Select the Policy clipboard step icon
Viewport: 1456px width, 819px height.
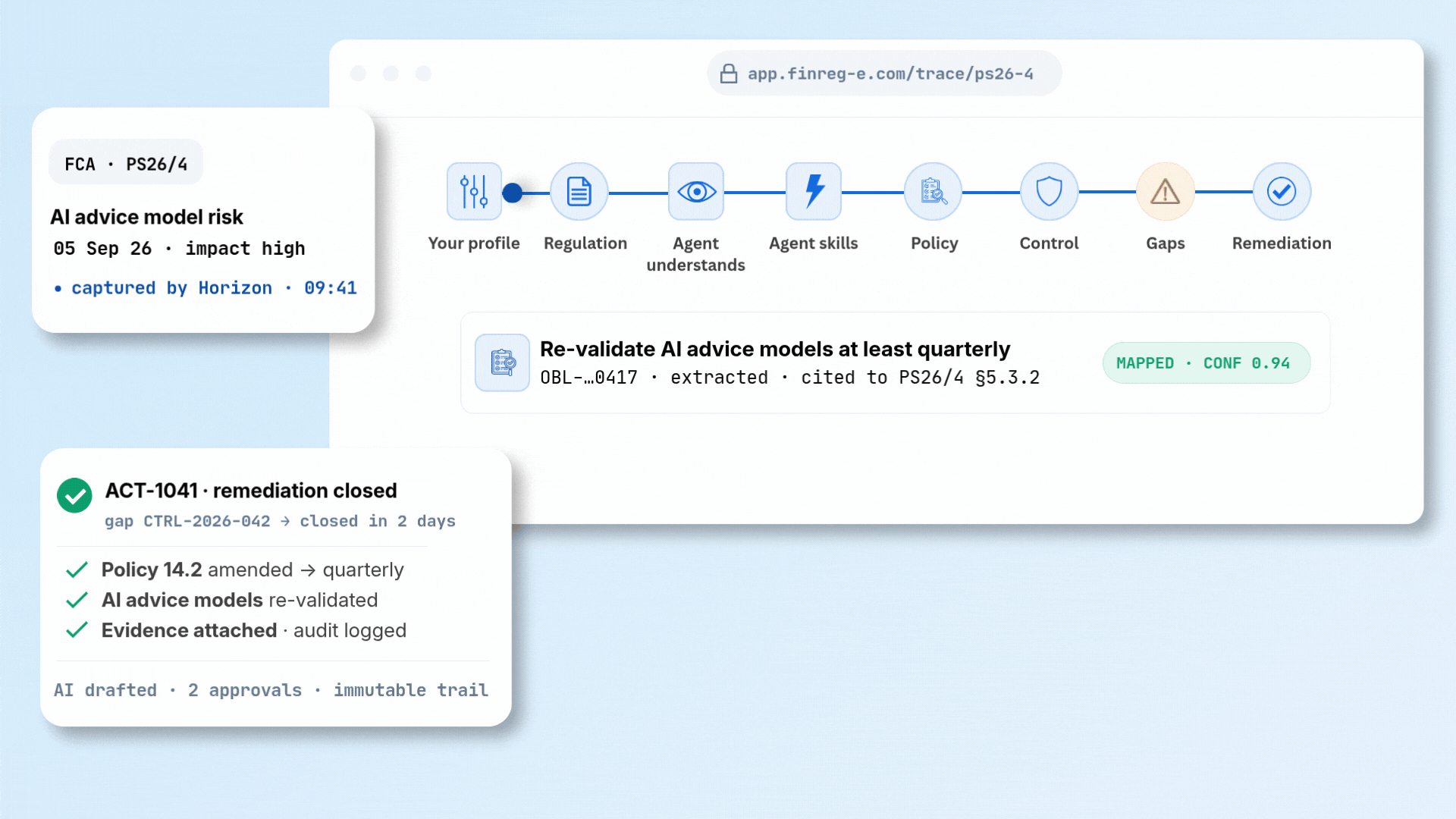[x=934, y=191]
